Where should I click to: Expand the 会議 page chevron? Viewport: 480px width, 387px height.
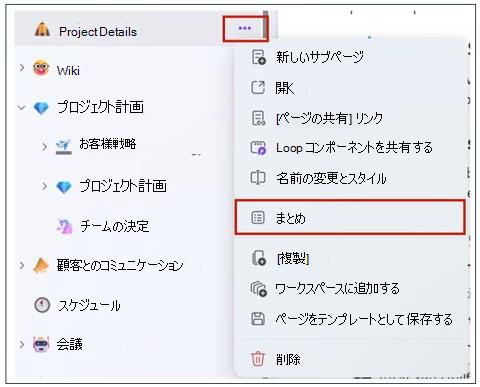pos(22,344)
